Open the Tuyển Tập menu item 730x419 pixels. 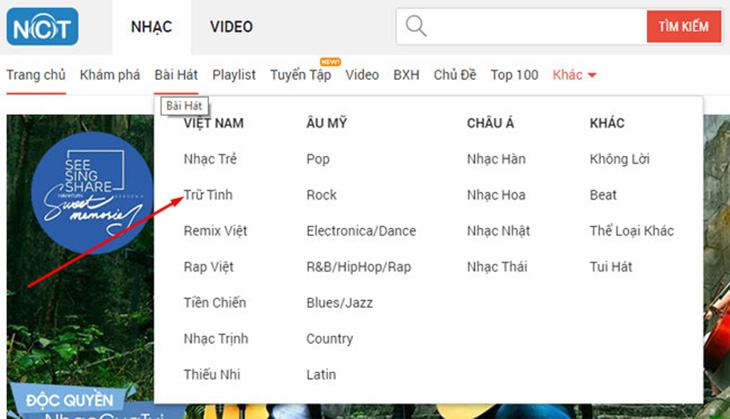301,75
